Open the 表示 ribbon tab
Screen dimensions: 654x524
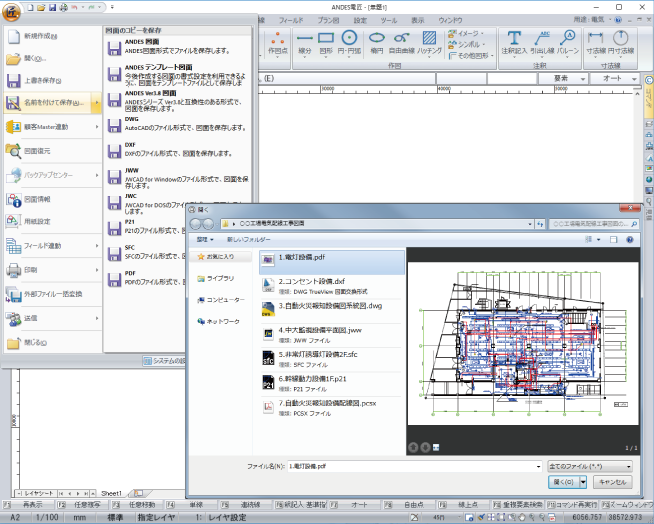point(418,20)
